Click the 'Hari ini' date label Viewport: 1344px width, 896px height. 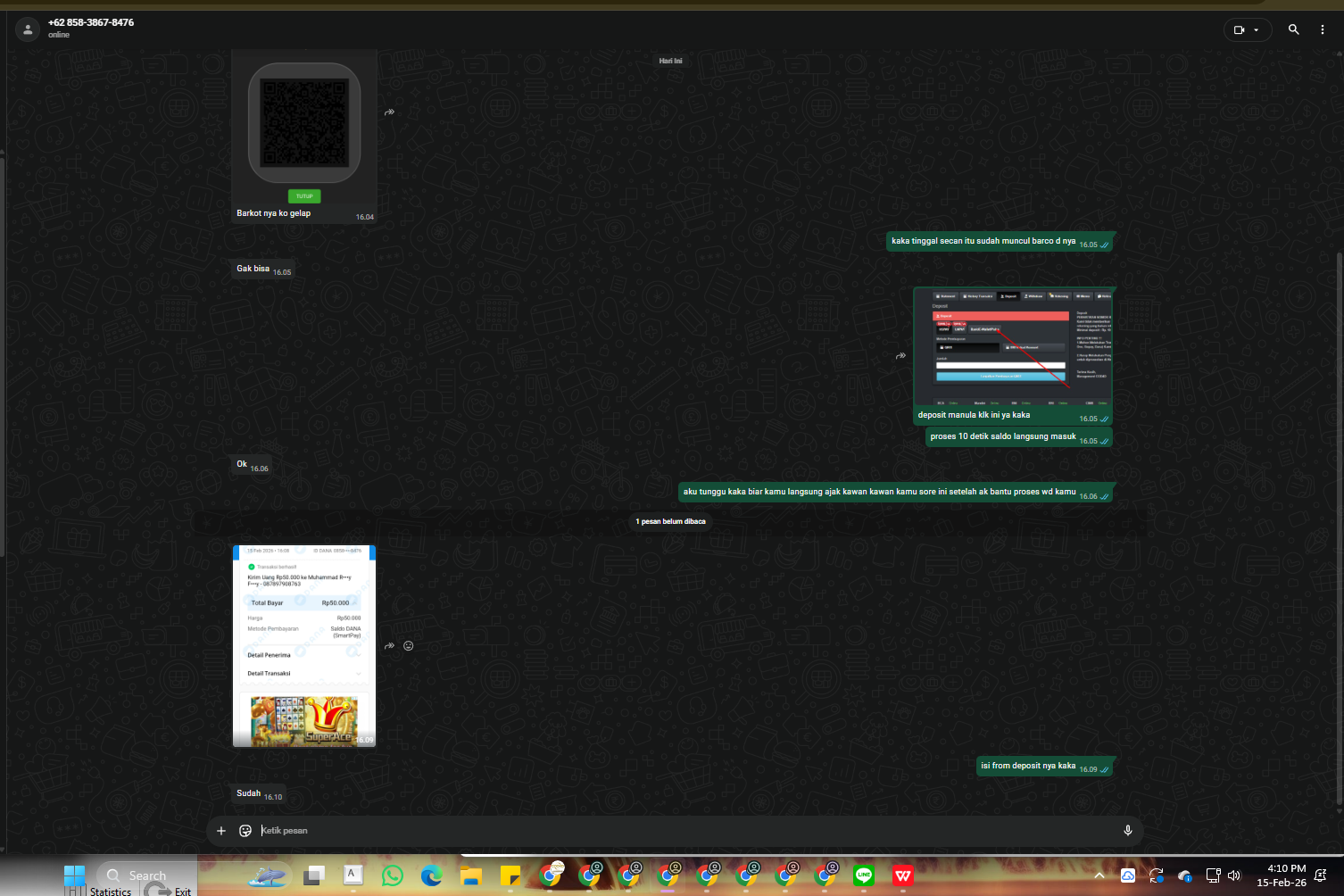[671, 61]
